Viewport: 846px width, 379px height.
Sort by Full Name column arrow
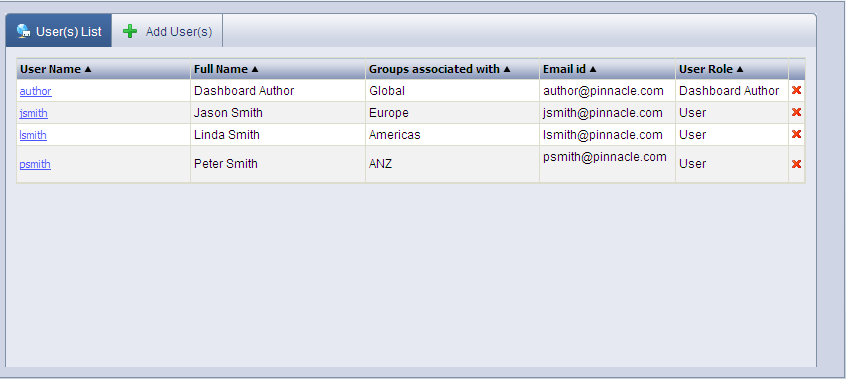pyautogui.click(x=255, y=69)
